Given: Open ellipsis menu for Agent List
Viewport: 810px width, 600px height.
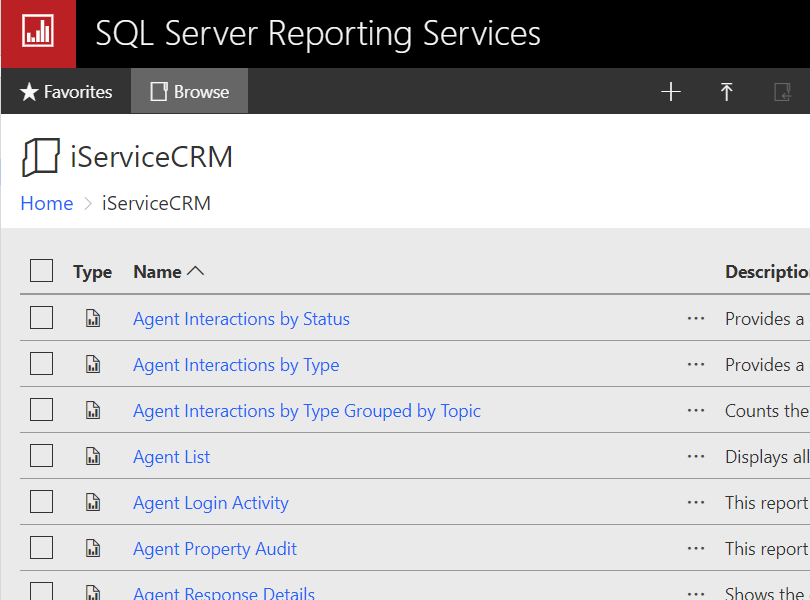Looking at the screenshot, I should click(x=696, y=456).
